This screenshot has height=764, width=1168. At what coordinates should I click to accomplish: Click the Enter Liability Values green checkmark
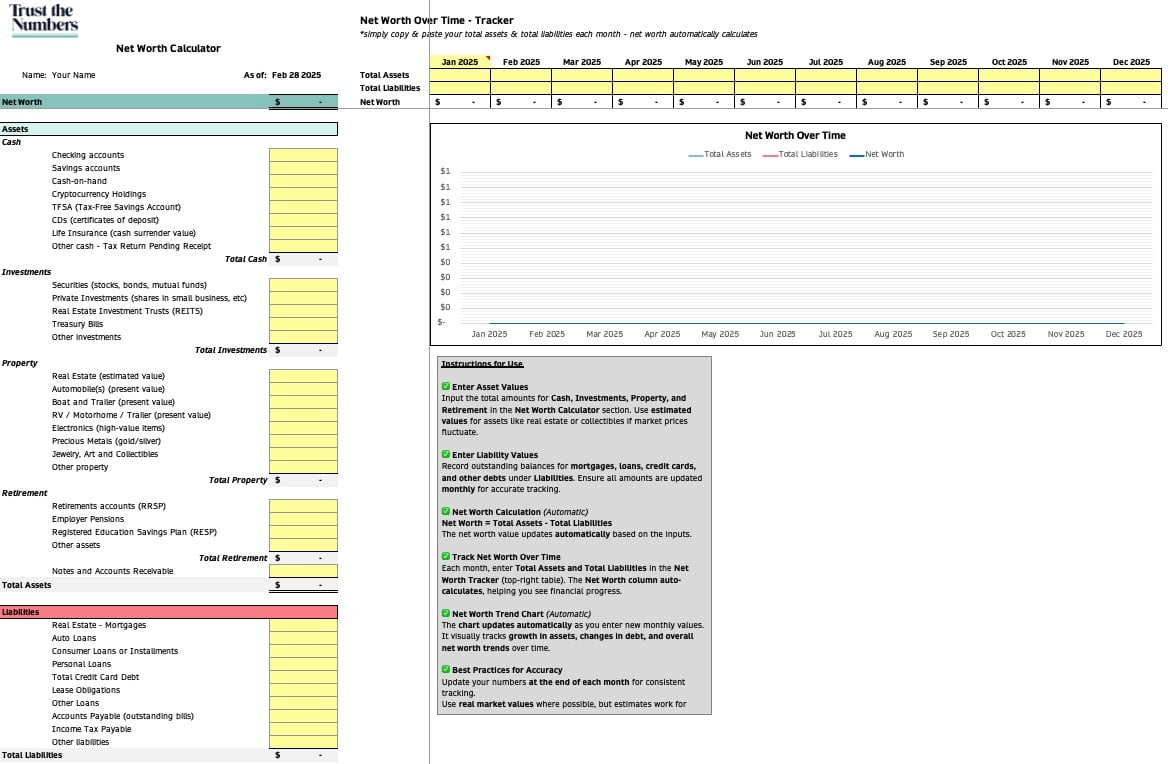click(445, 454)
